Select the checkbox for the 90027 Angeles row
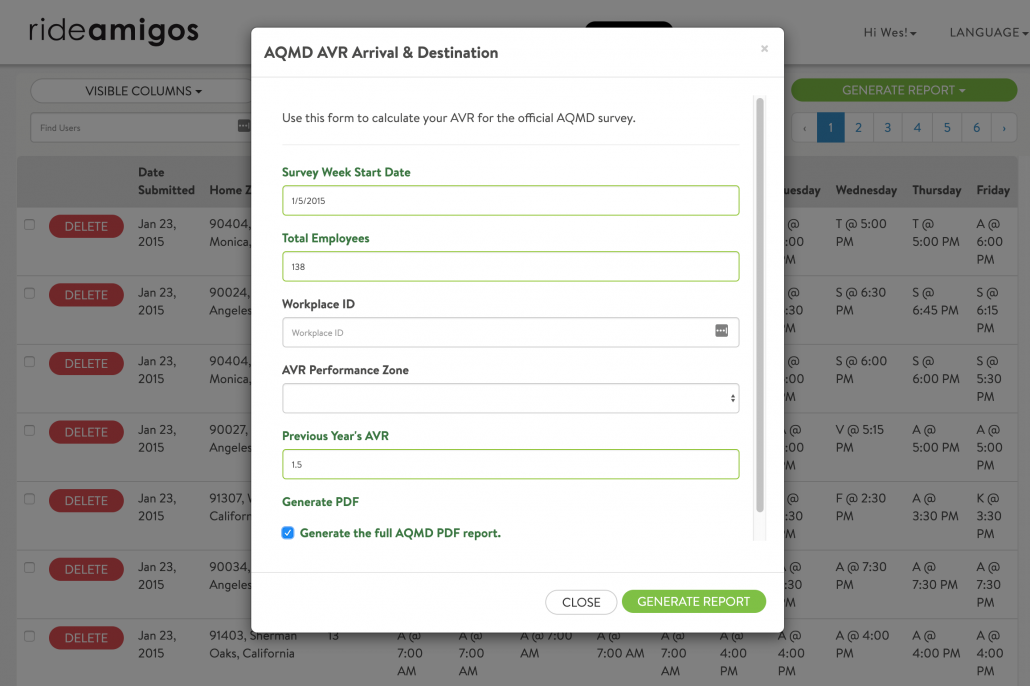This screenshot has width=1030, height=686. (x=30, y=430)
